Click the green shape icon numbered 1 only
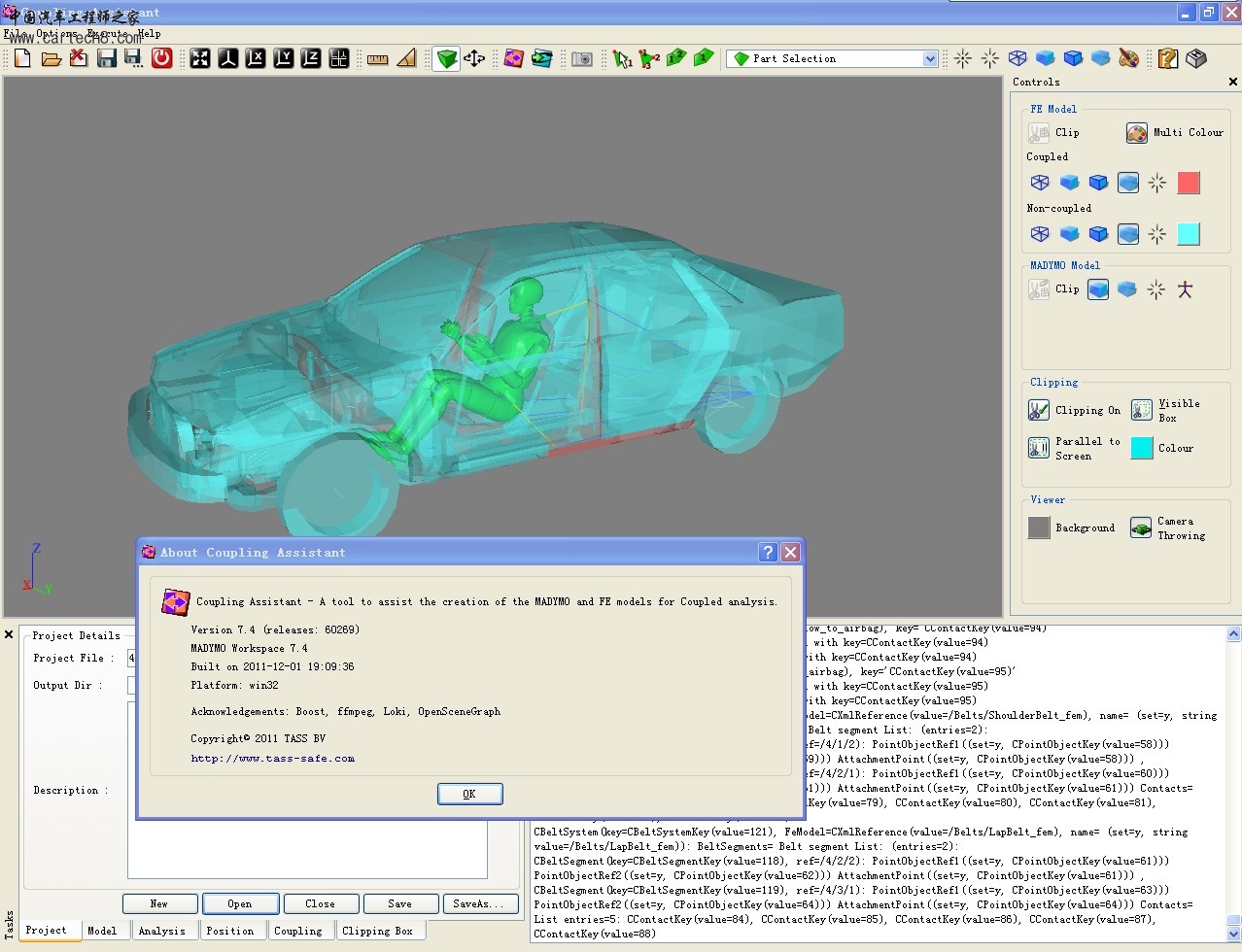Image resolution: width=1242 pixels, height=952 pixels. click(704, 58)
